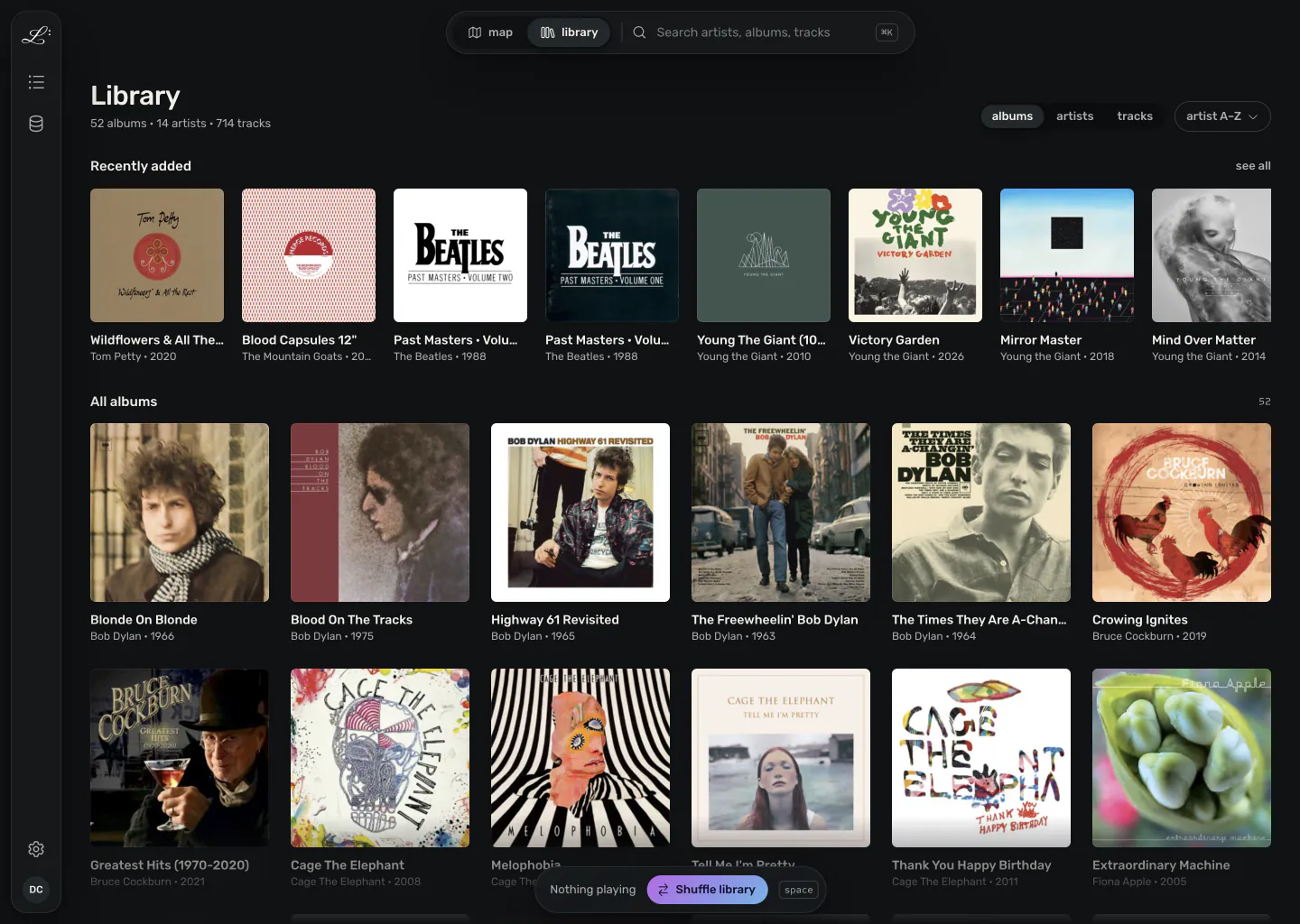Click the space shortcut key badge
Screen dimensions: 1300x924
799,890
